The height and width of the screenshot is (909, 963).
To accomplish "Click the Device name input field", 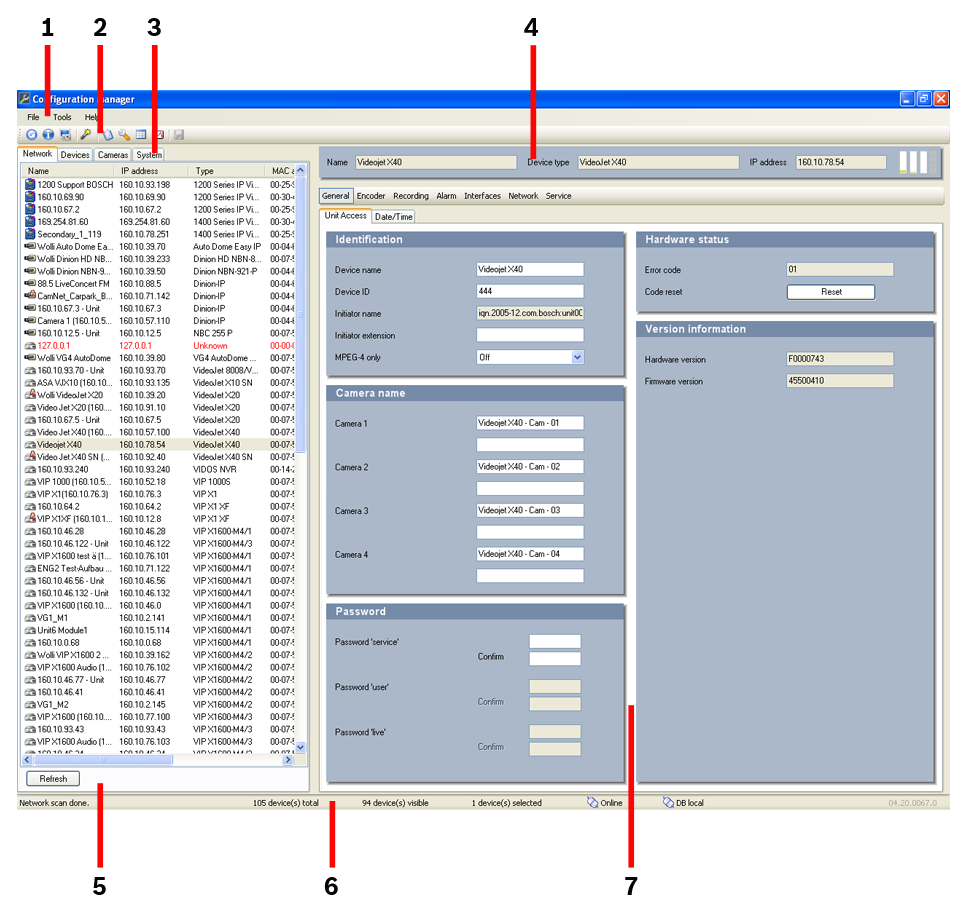I will (x=530, y=269).
